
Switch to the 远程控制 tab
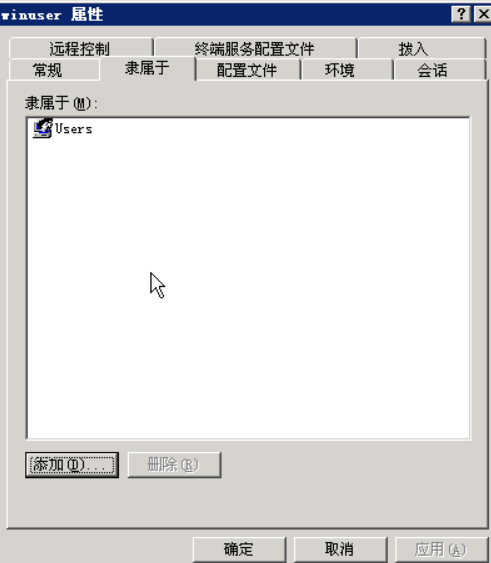coord(80,48)
